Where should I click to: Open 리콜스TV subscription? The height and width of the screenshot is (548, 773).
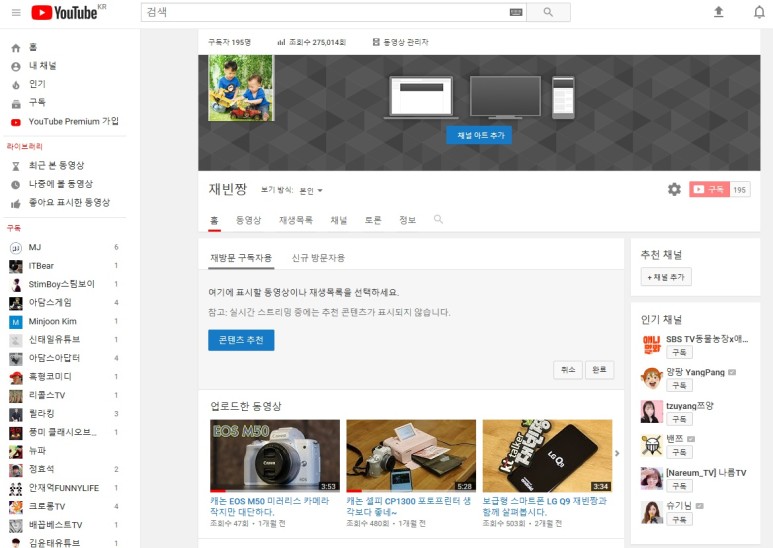[64, 395]
